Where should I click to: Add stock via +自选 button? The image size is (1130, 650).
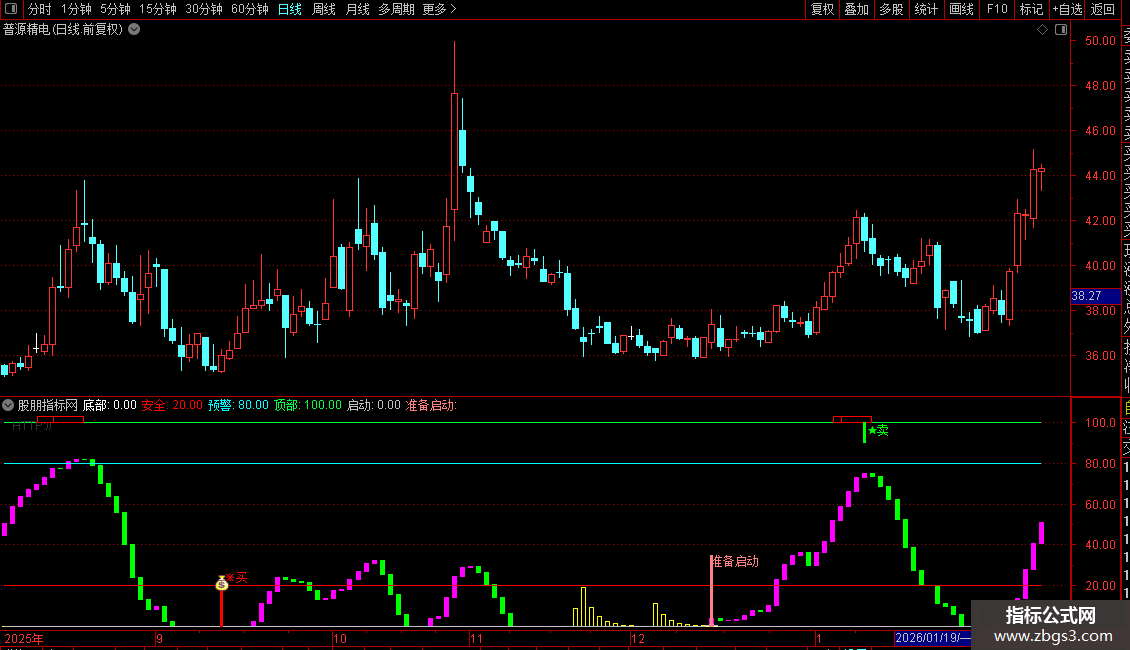1067,9
